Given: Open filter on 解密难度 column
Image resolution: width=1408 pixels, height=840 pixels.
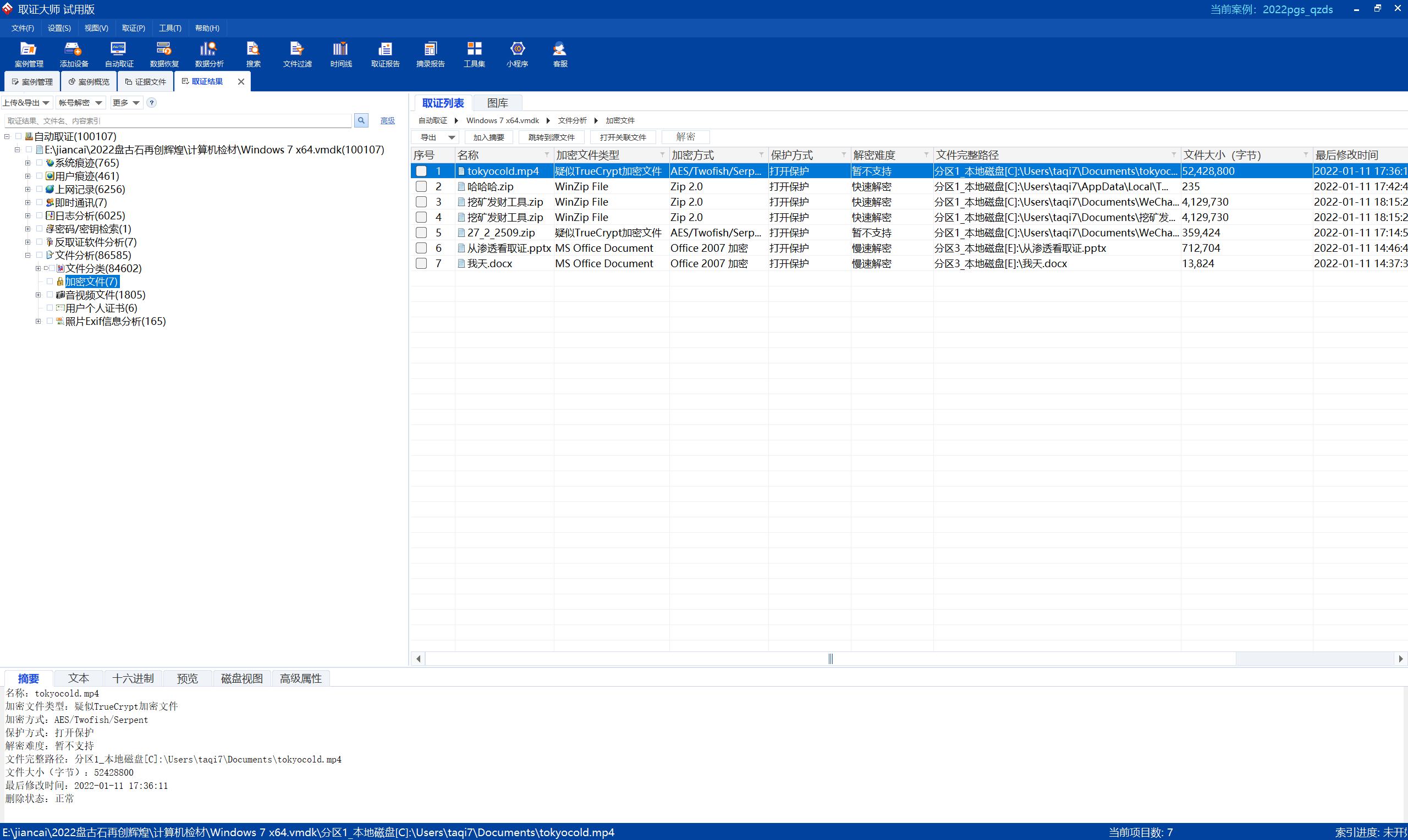Looking at the screenshot, I should (926, 154).
